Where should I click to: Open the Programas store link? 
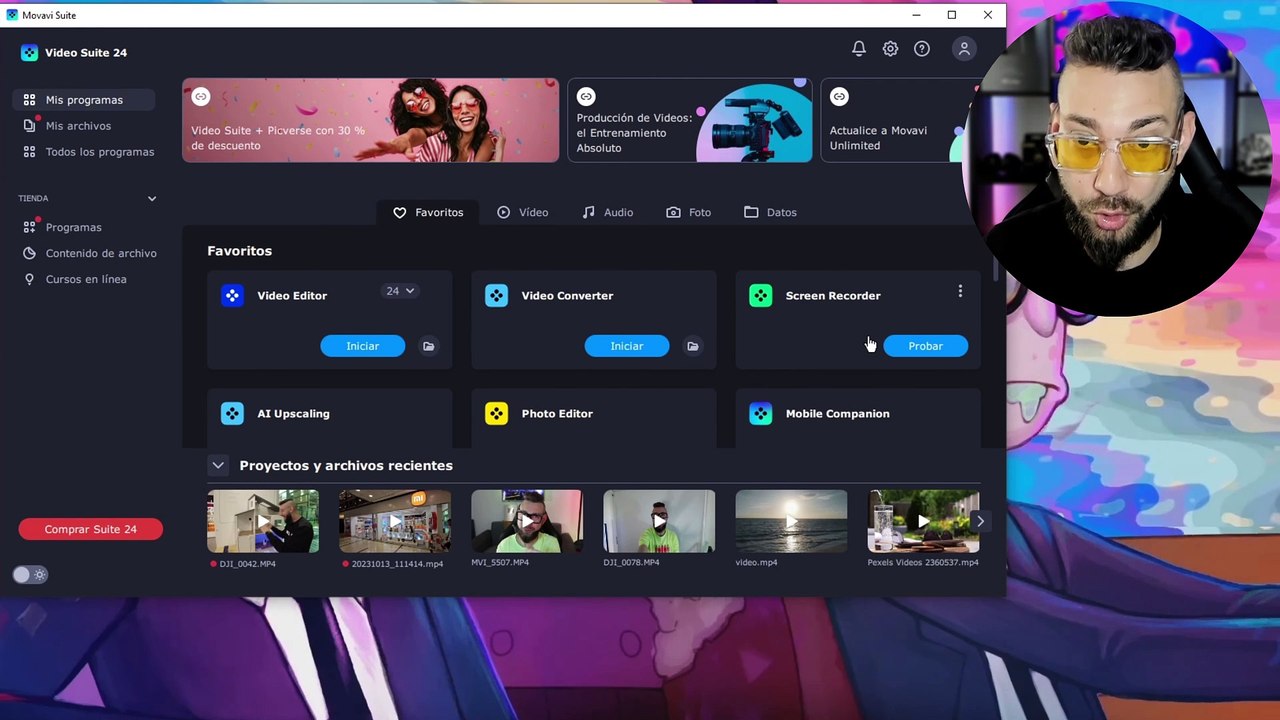coord(73,228)
